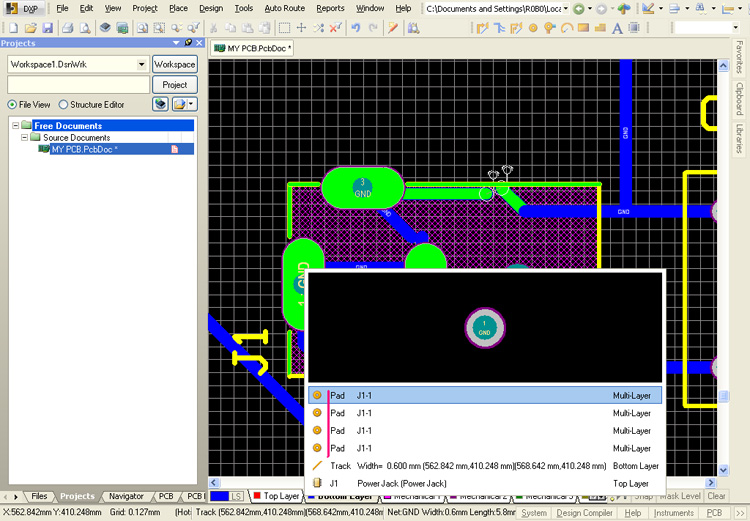Select the Place Fill tool
The image size is (750, 521).
click(x=583, y=28)
